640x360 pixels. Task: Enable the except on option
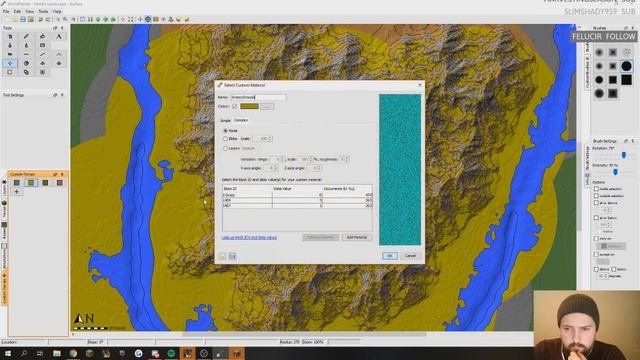596,254
